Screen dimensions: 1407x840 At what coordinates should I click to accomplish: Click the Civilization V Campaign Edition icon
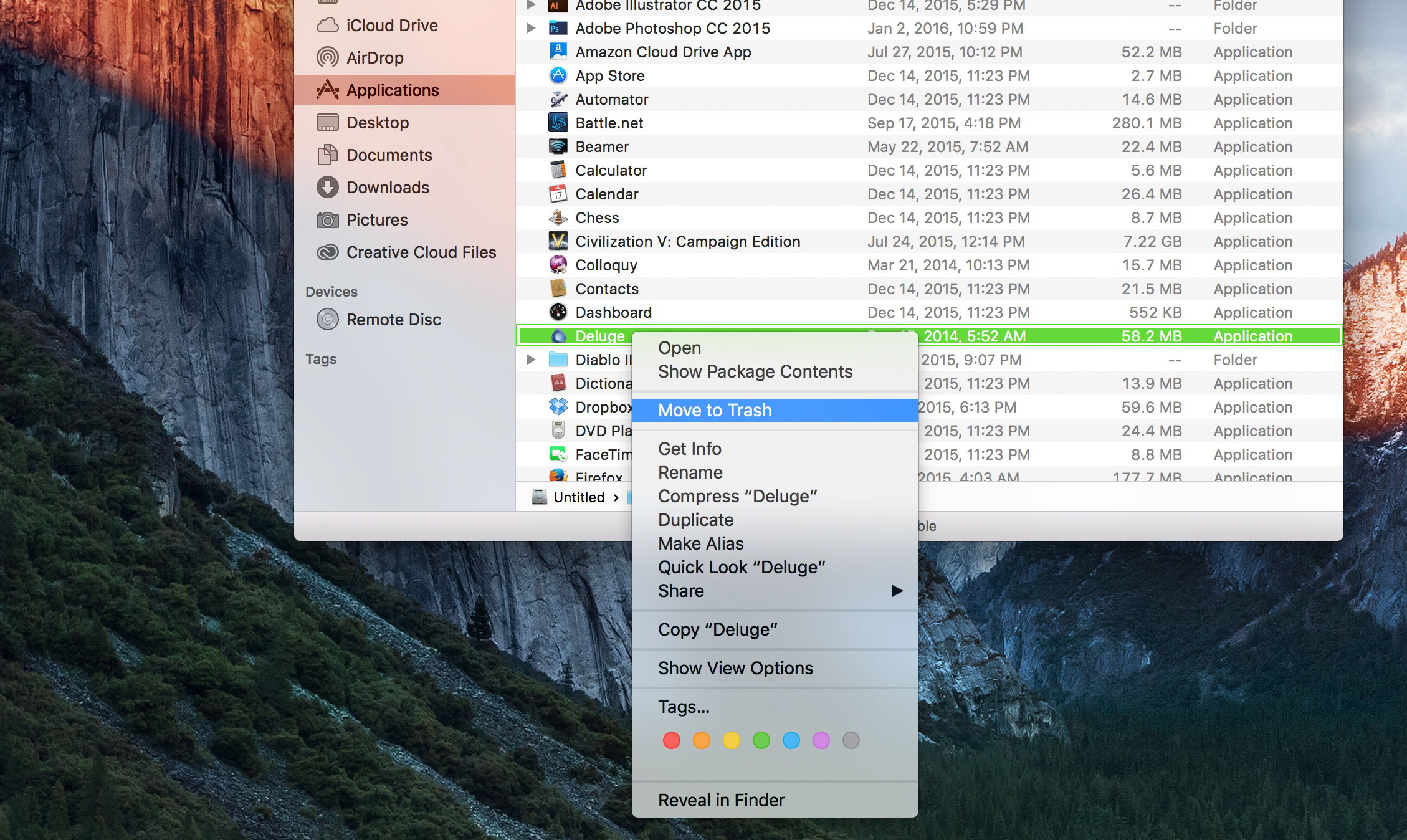(557, 240)
